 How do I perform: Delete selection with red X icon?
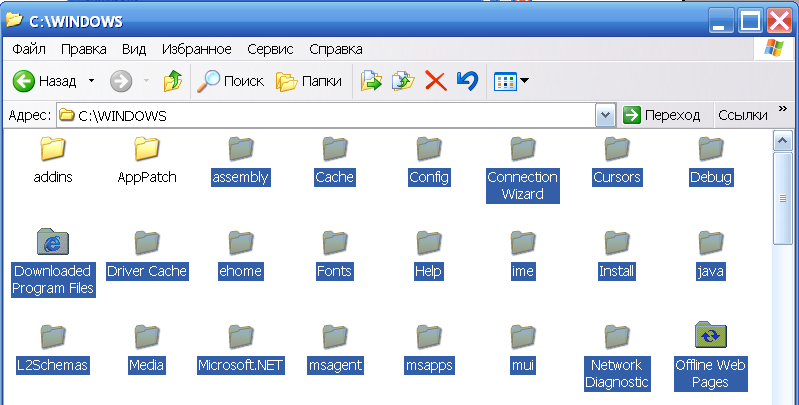click(x=436, y=81)
